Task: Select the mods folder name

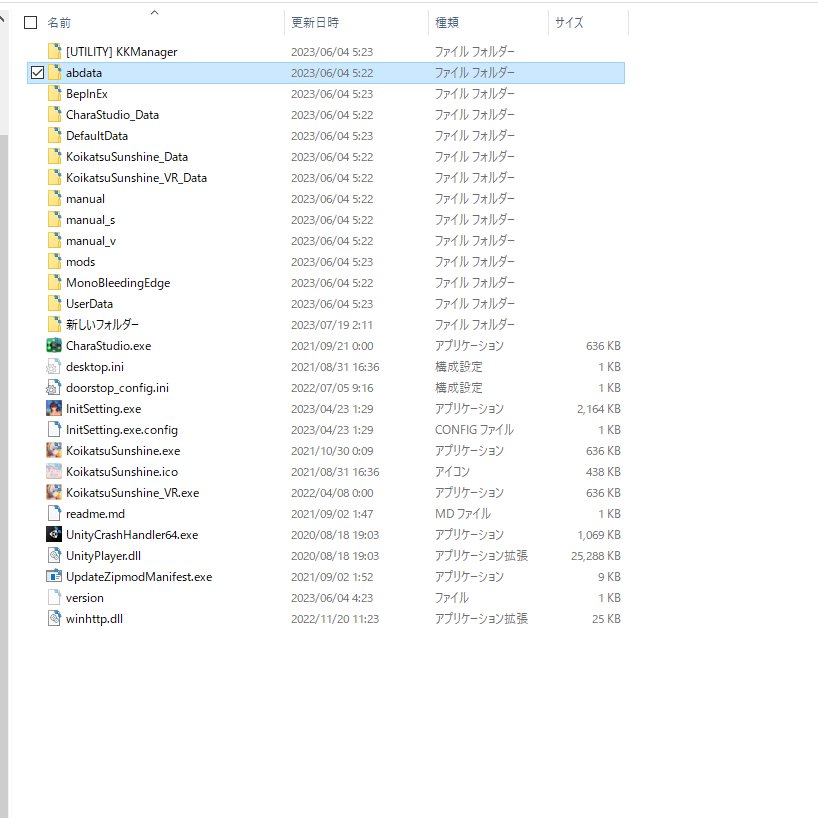Action: [81, 262]
